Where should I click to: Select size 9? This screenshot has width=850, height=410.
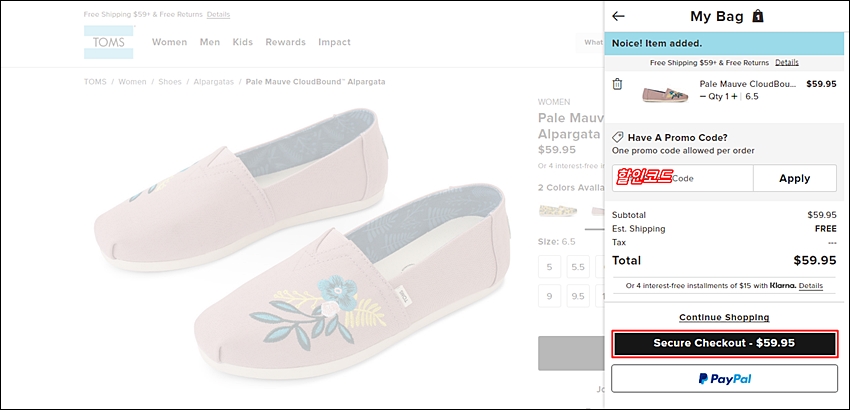point(550,296)
